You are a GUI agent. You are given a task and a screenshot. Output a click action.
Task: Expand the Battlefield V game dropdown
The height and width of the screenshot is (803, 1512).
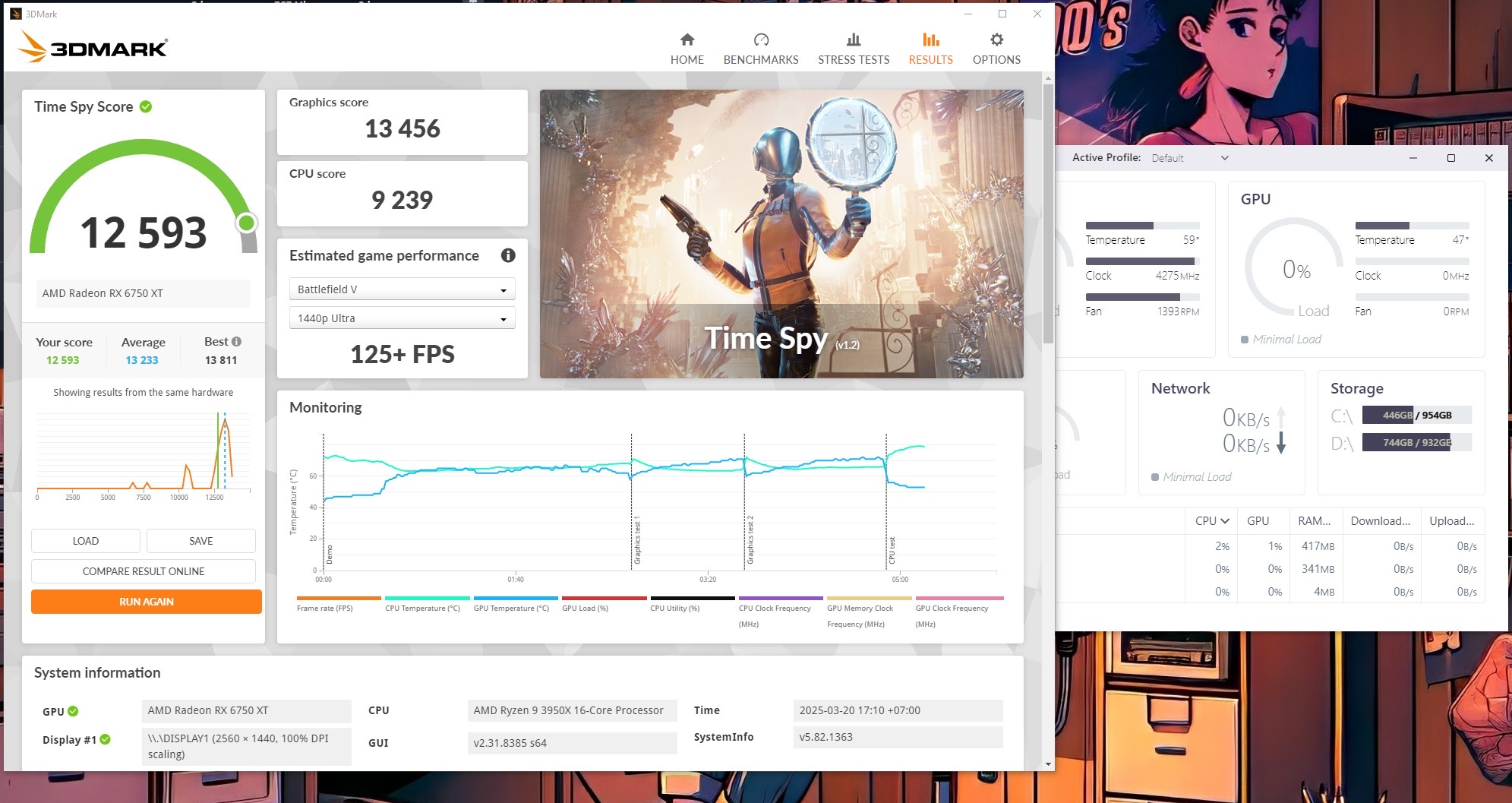tap(402, 289)
